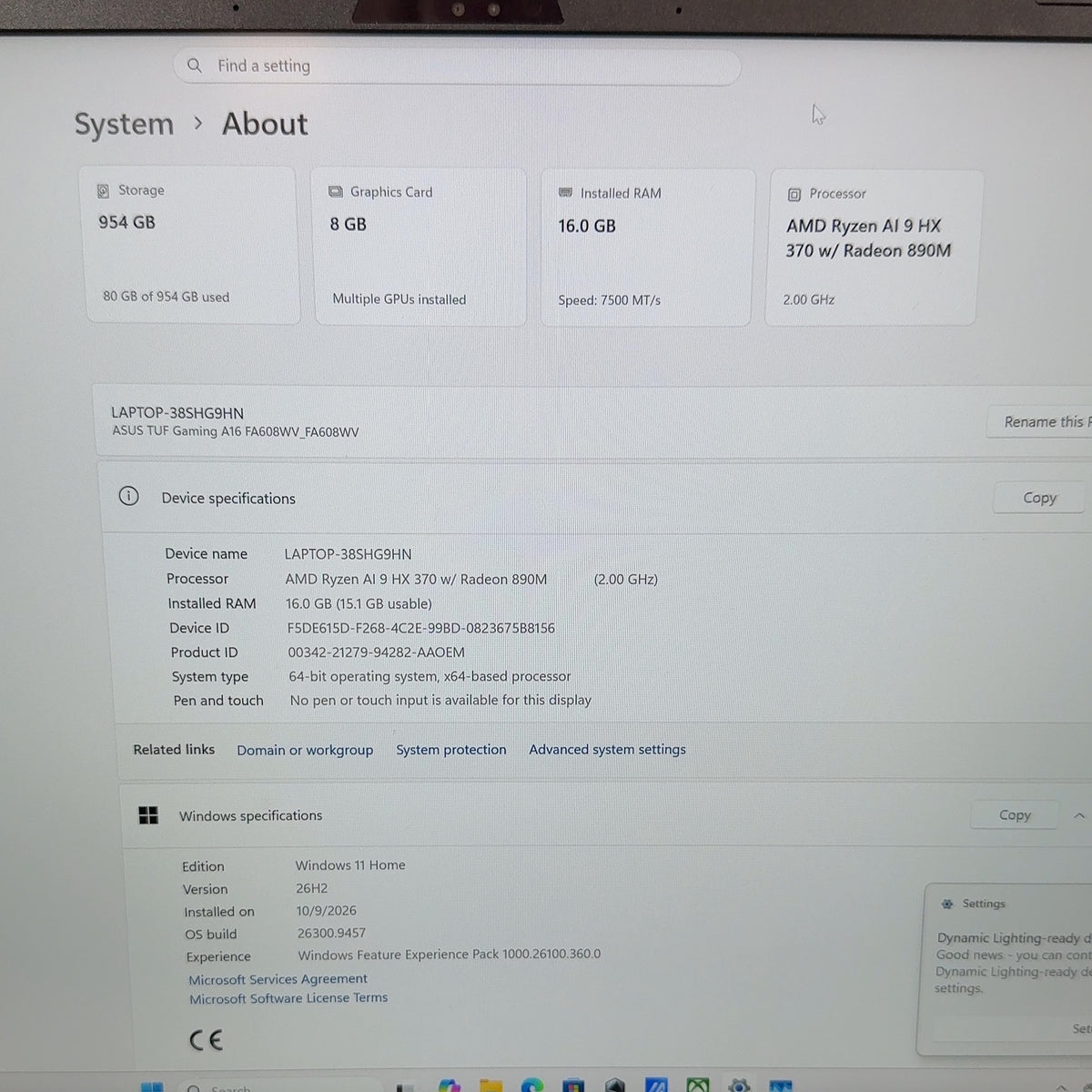The width and height of the screenshot is (1092, 1092).
Task: Open the Microsoft Services Agreement link
Action: [x=278, y=979]
